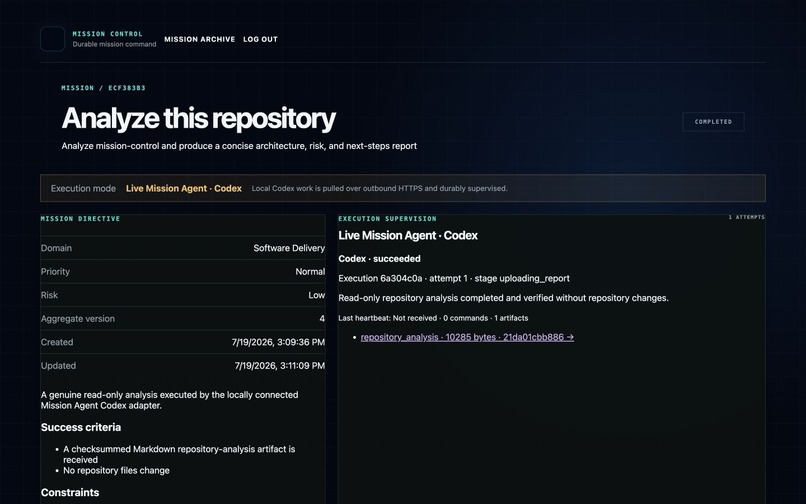Click the Execution 6a304c0a attempt line
The height and width of the screenshot is (504, 806).
point(454,278)
